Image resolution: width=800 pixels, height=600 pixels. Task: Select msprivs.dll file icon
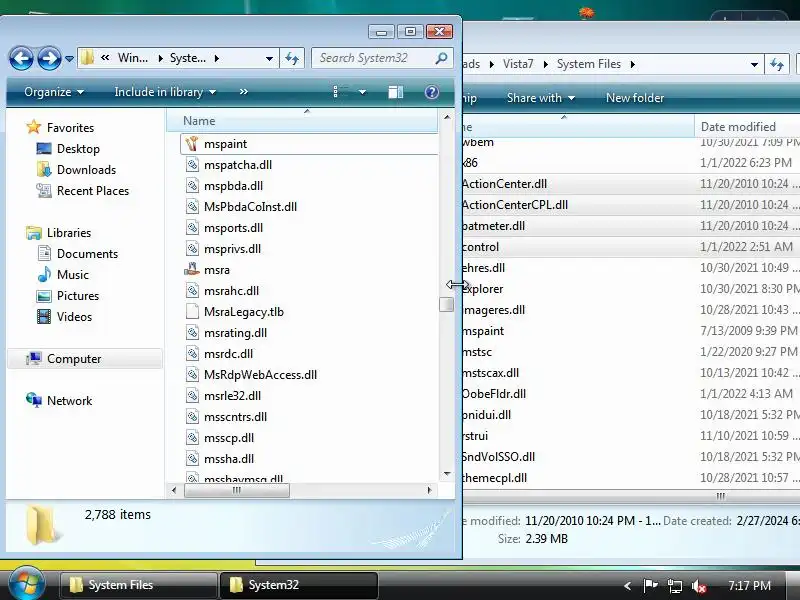coord(192,248)
